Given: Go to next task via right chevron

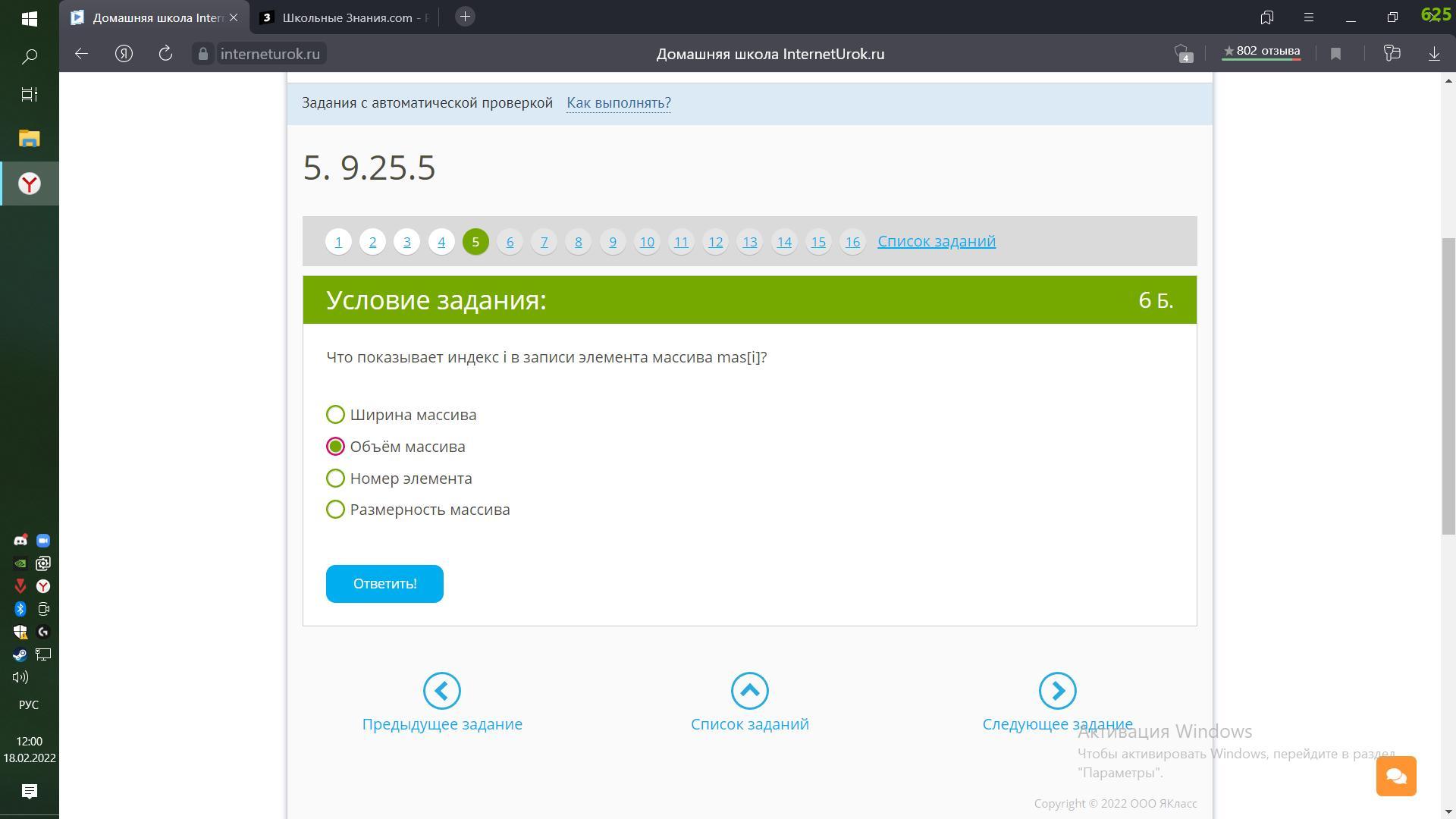Looking at the screenshot, I should 1057,691.
